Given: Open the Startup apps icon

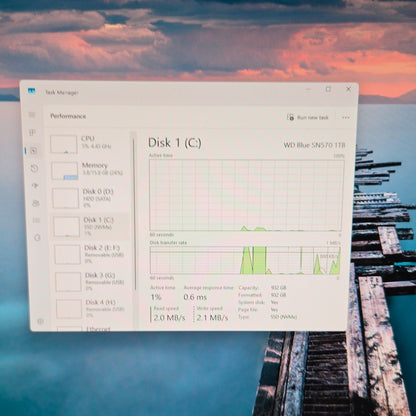Looking at the screenshot, I should coord(35,186).
